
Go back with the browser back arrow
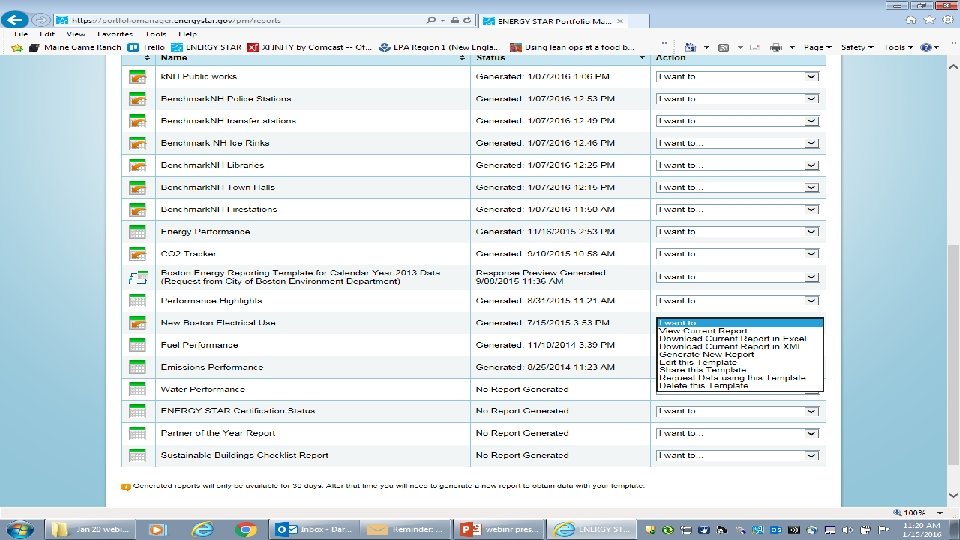tap(15, 20)
